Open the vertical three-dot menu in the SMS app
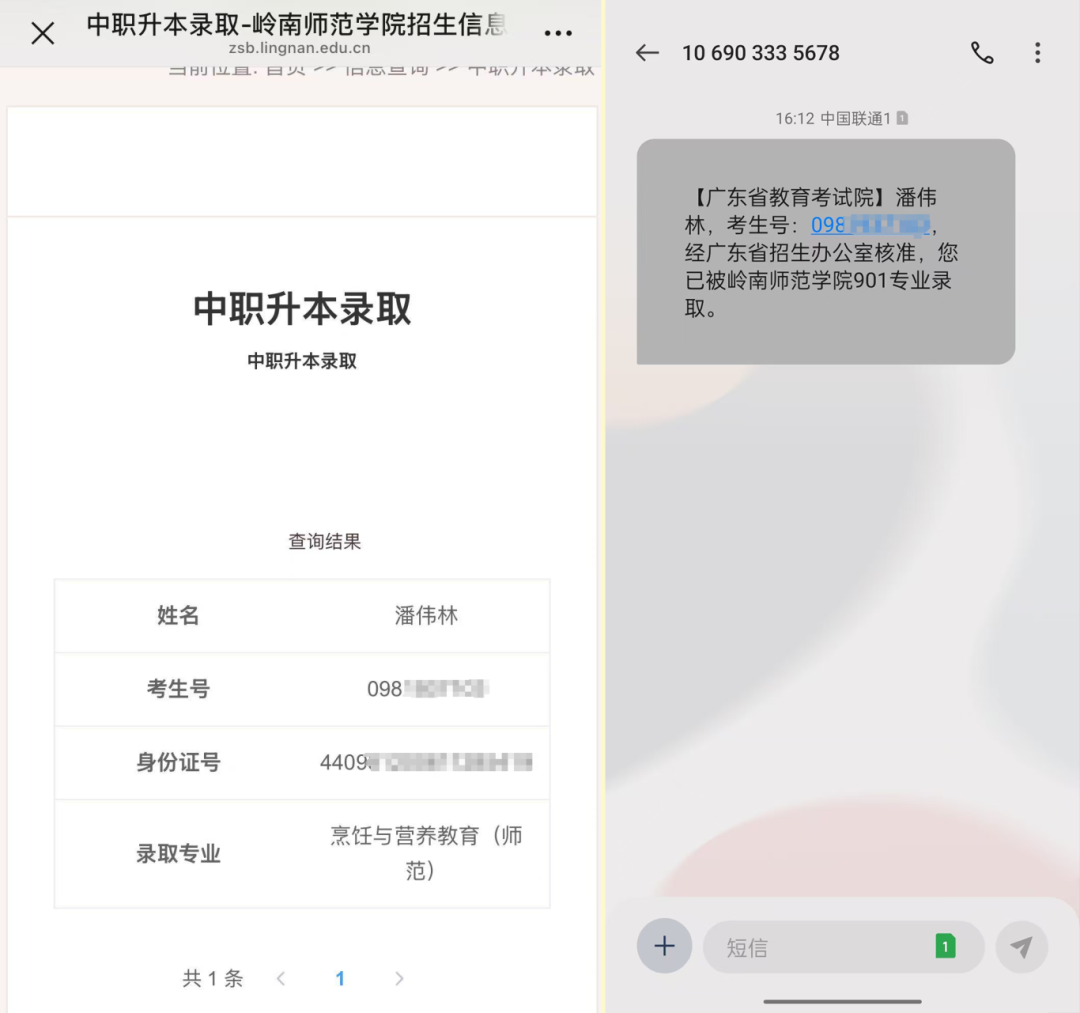1080x1013 pixels. point(1037,53)
